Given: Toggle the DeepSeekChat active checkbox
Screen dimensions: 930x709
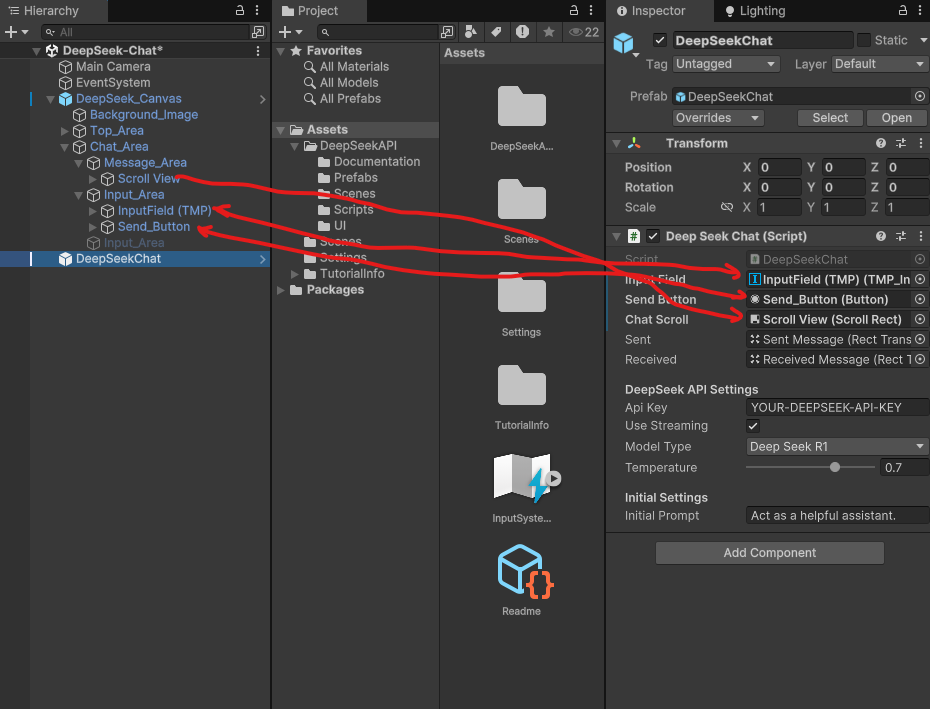Looking at the screenshot, I should [x=660, y=40].
